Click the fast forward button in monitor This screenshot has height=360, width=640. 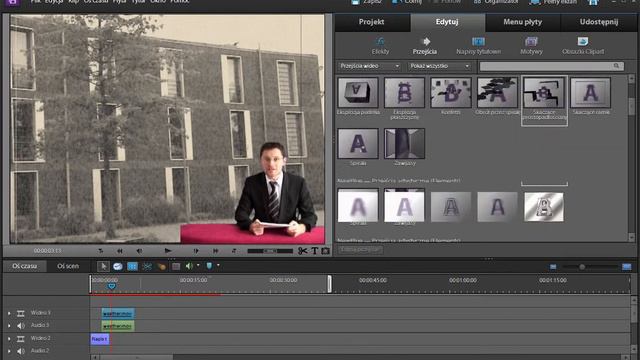215,251
